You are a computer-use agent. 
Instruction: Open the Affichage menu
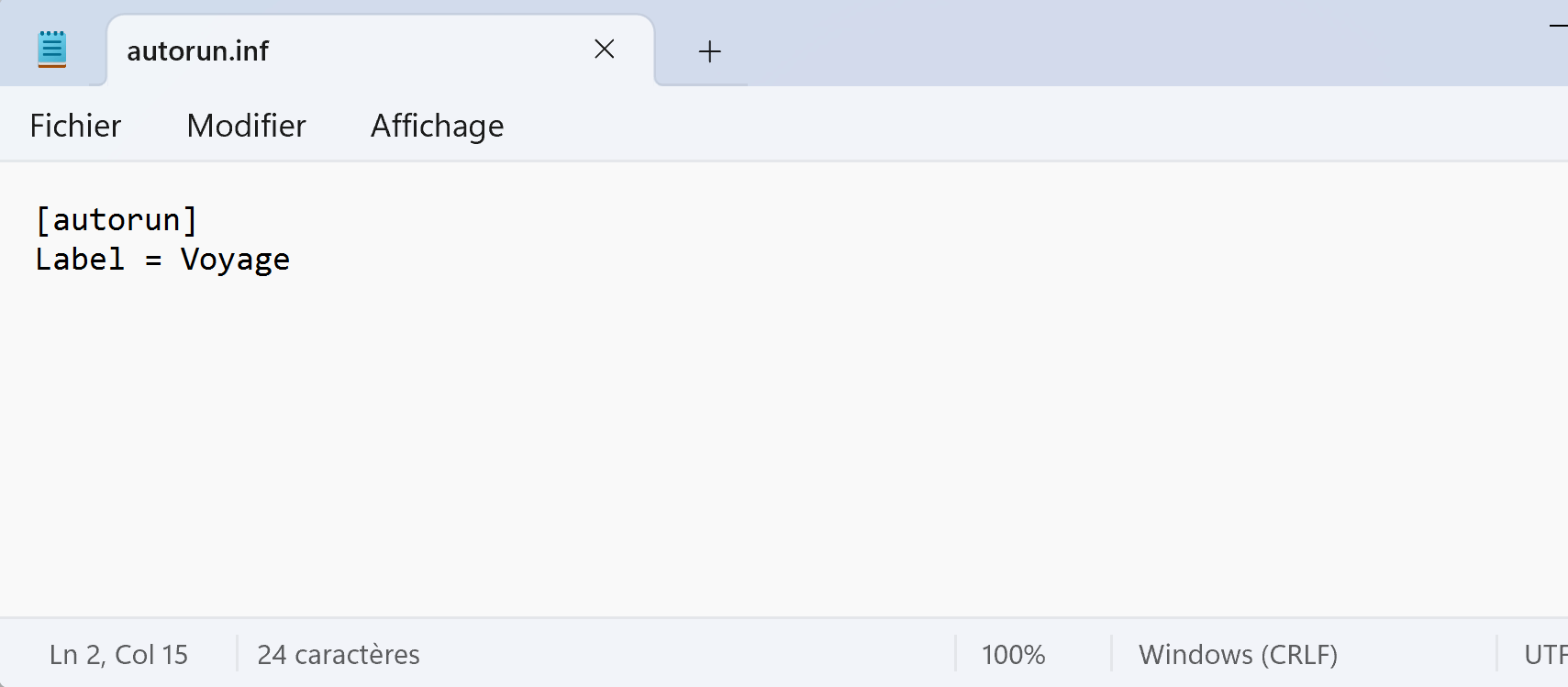tap(437, 126)
